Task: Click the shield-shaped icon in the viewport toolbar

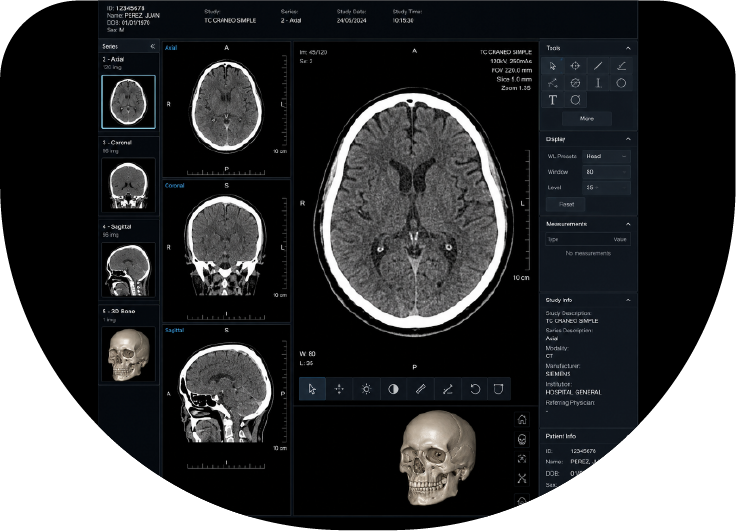Action: [498, 389]
